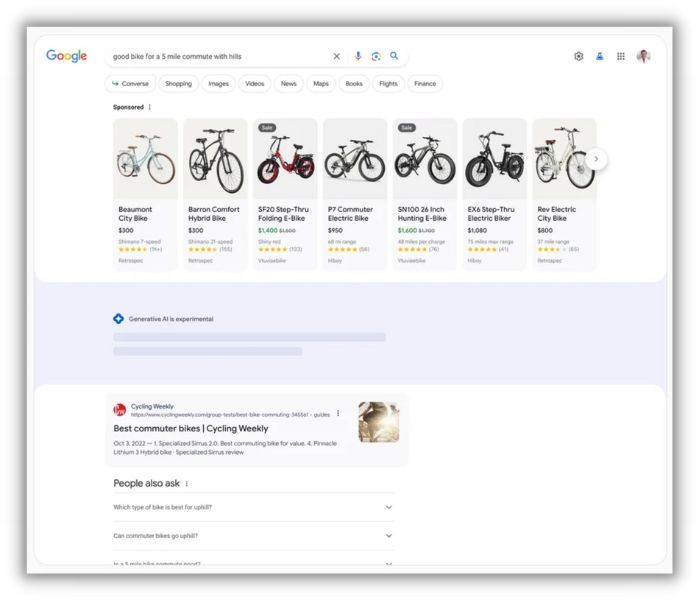
Task: Click P7 Commuter Electric Bike title
Action: click(350, 214)
